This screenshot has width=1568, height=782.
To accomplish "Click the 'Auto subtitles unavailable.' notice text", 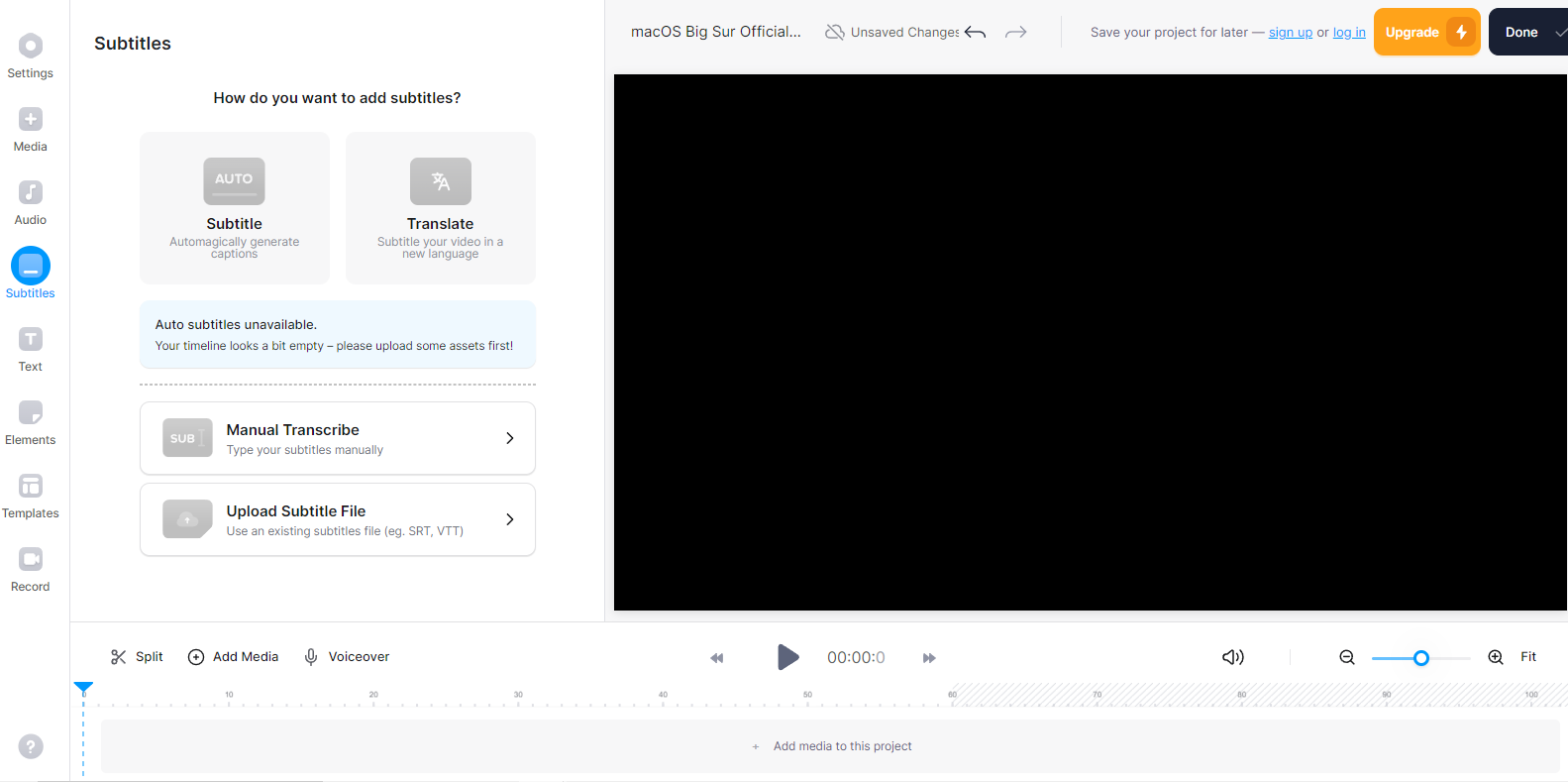I will (x=236, y=325).
